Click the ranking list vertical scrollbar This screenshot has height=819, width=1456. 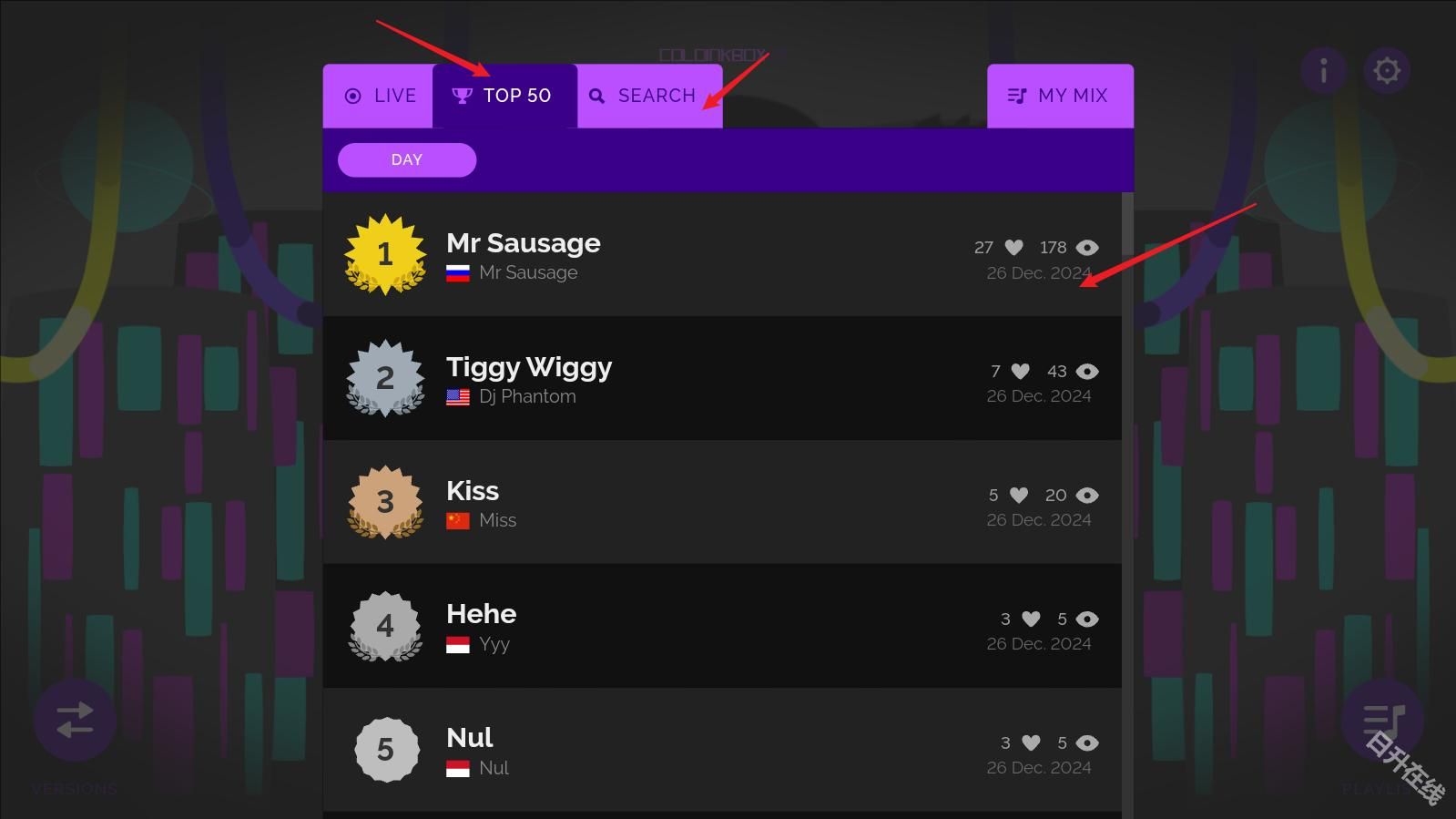[1127, 501]
